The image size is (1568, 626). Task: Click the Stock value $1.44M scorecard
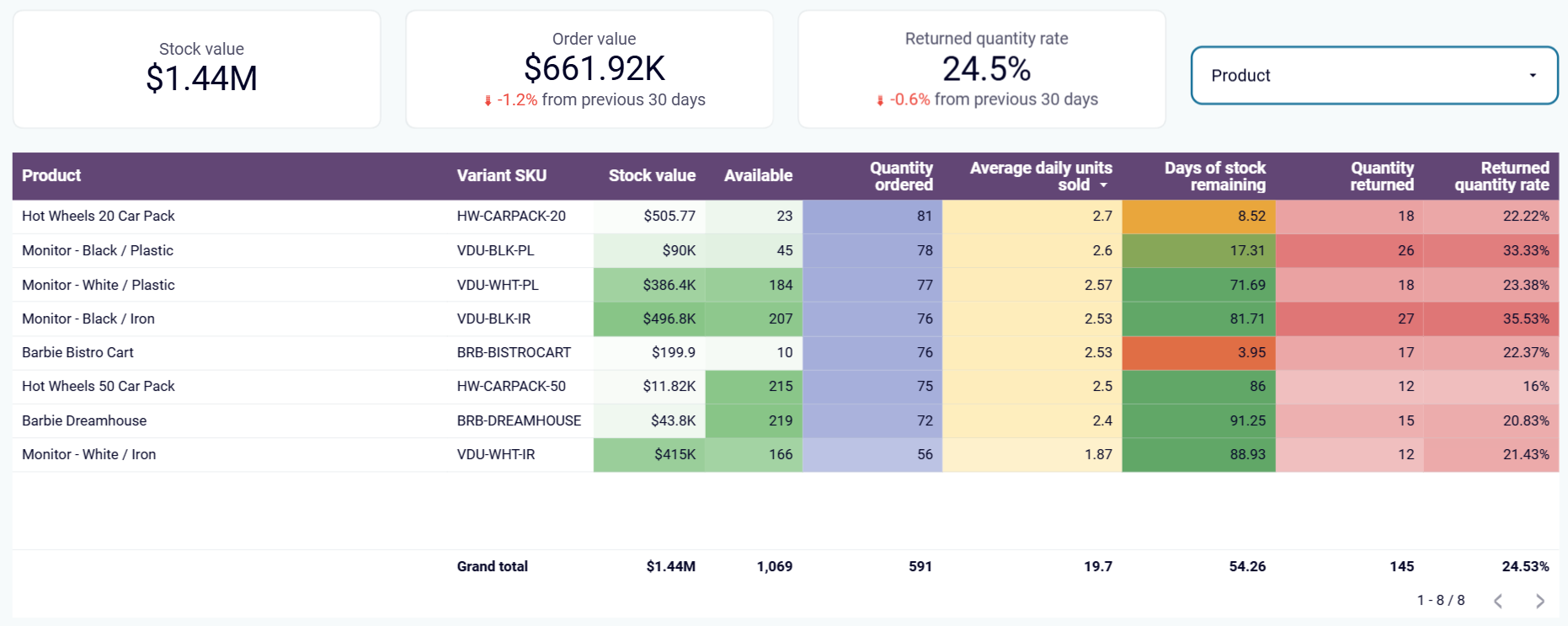click(x=197, y=69)
